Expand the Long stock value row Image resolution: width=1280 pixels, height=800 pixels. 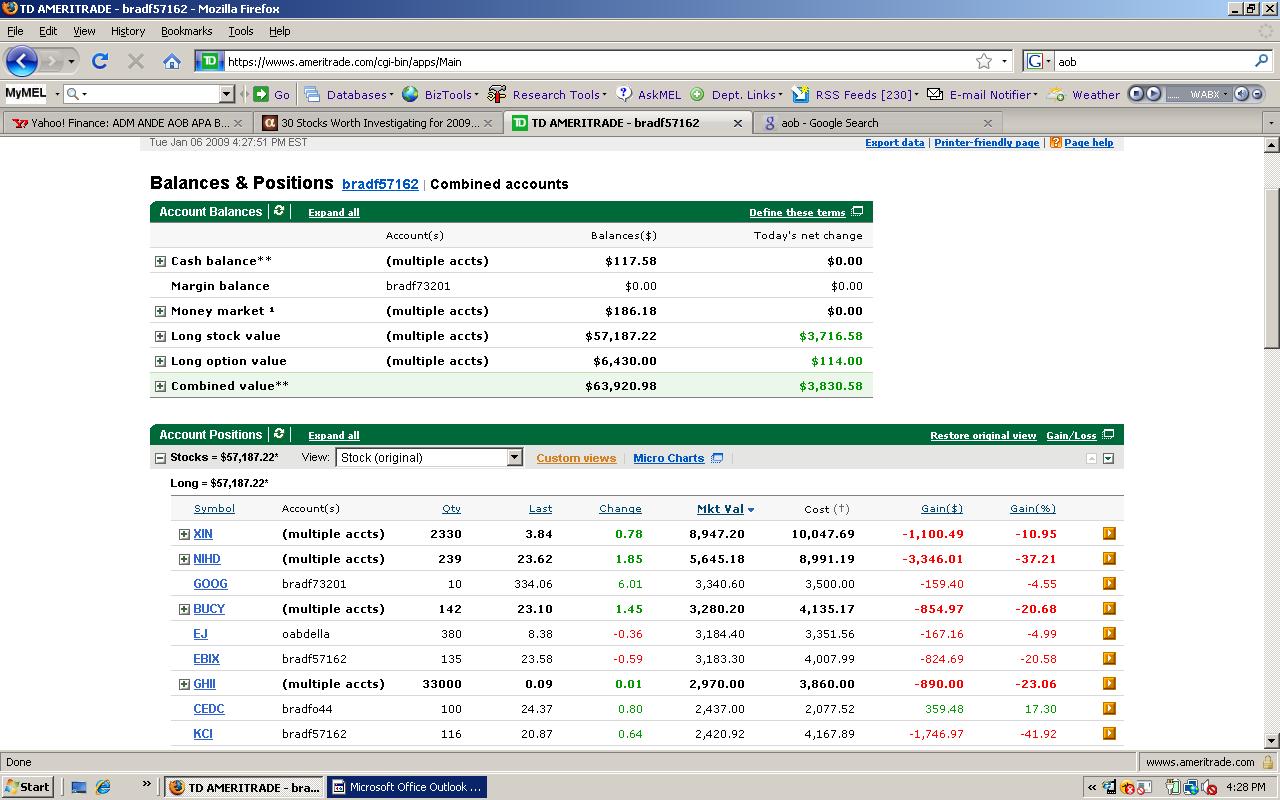(160, 336)
